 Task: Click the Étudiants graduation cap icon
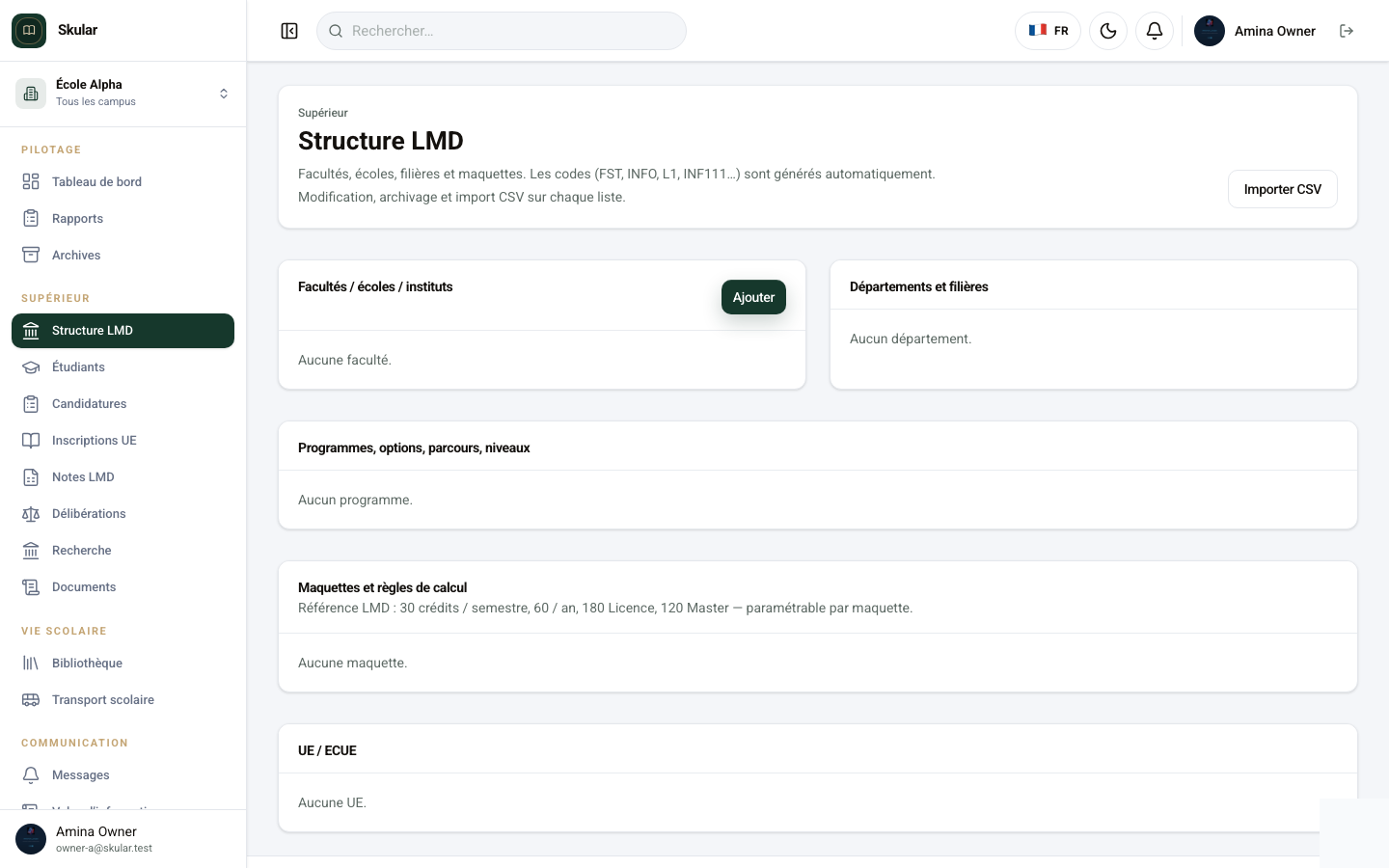31,366
